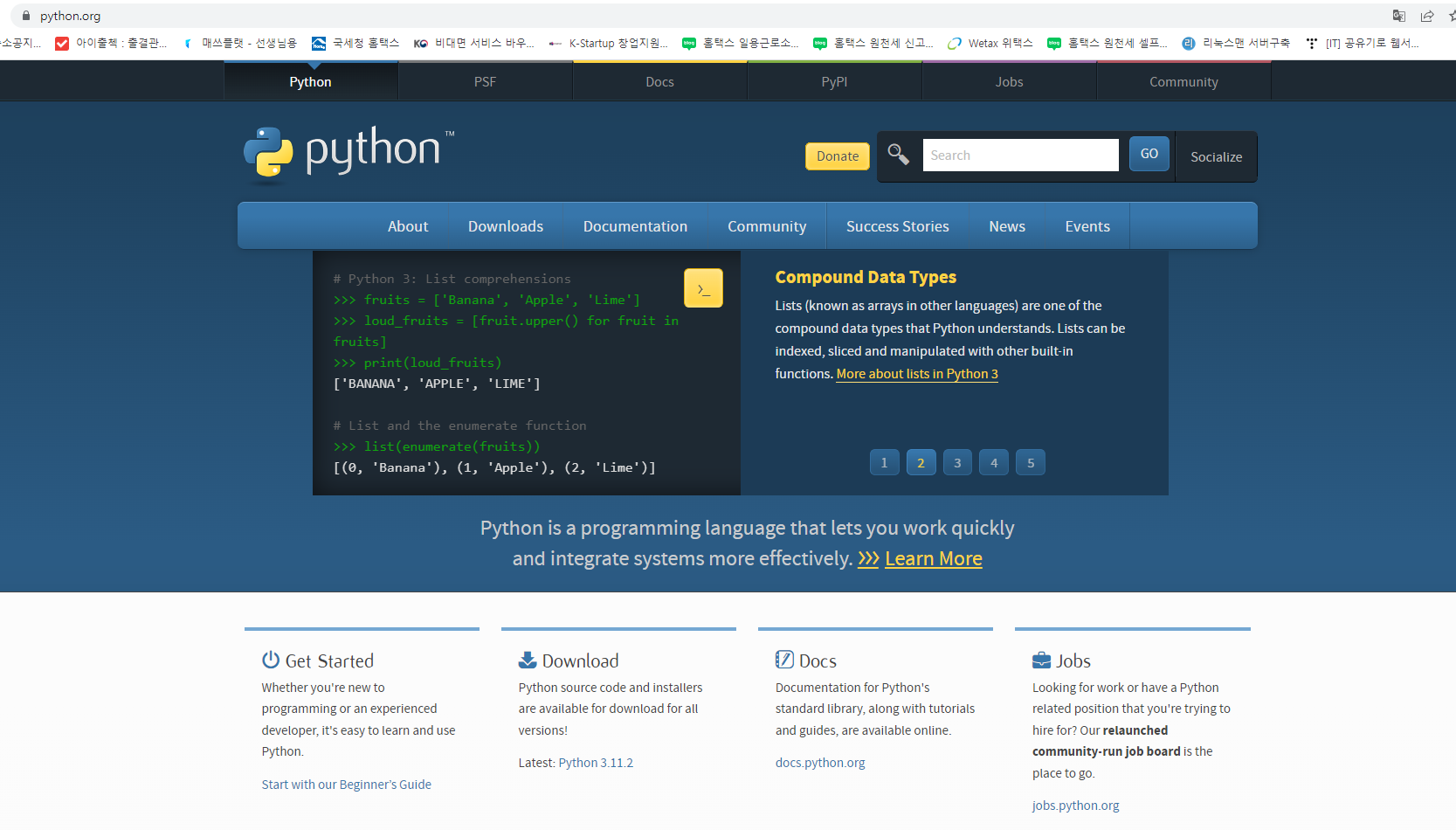Open the 홈택스 원천세 셀프 bookmark
Image resolution: width=1456 pixels, height=830 pixels.
tap(1108, 43)
